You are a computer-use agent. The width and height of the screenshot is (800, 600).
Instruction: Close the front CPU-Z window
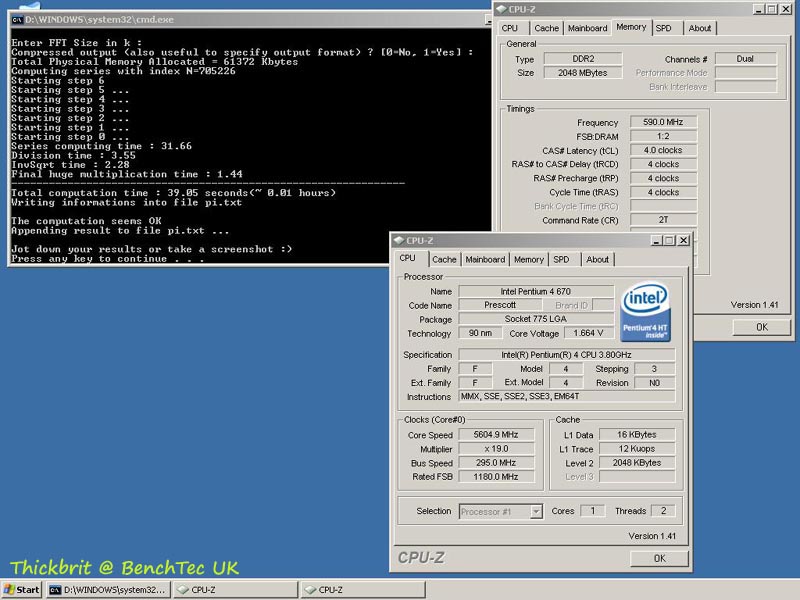point(684,240)
